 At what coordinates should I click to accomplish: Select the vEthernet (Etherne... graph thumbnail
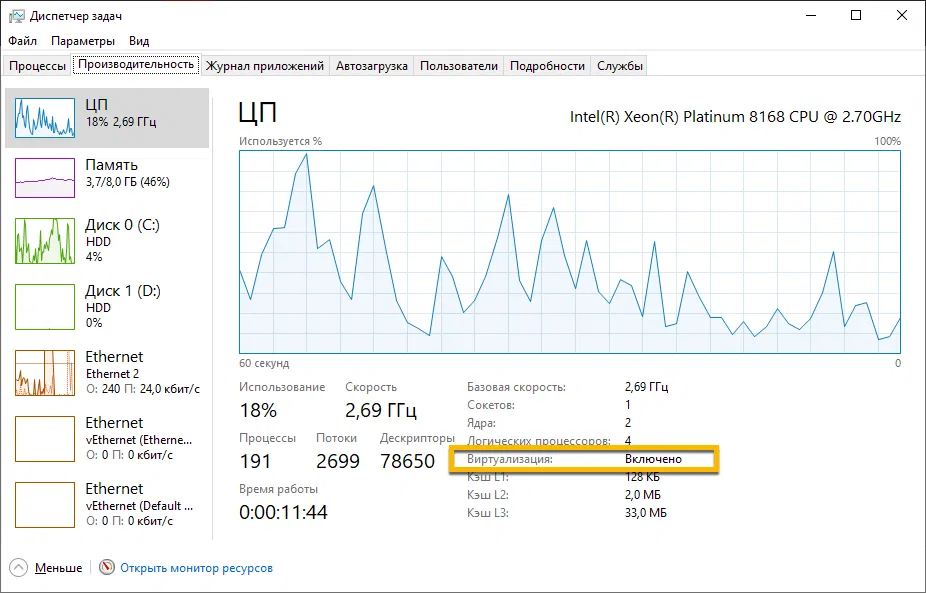[45, 439]
